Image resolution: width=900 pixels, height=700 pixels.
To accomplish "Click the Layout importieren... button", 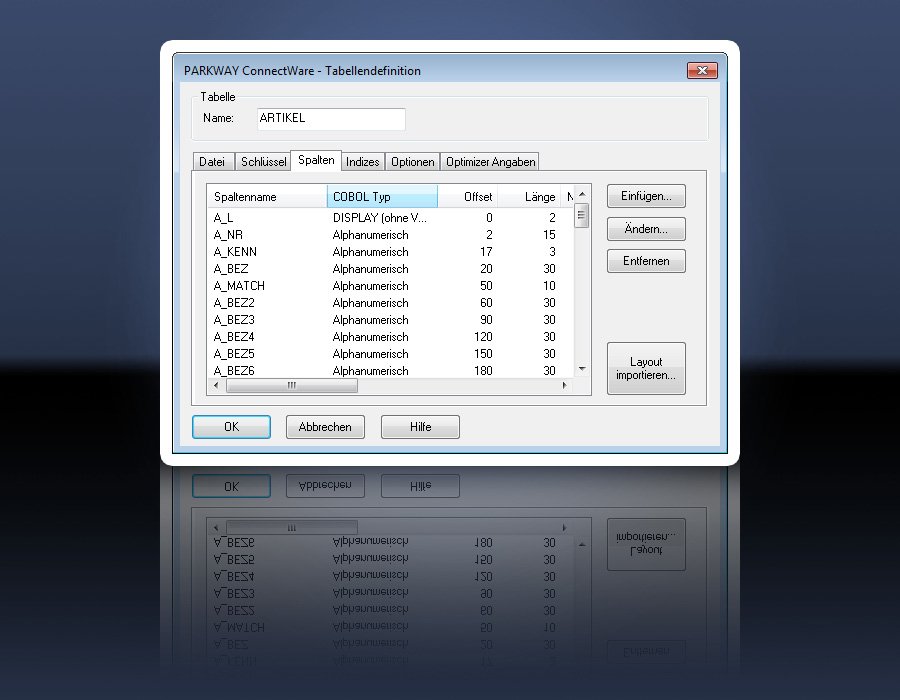I will (646, 368).
